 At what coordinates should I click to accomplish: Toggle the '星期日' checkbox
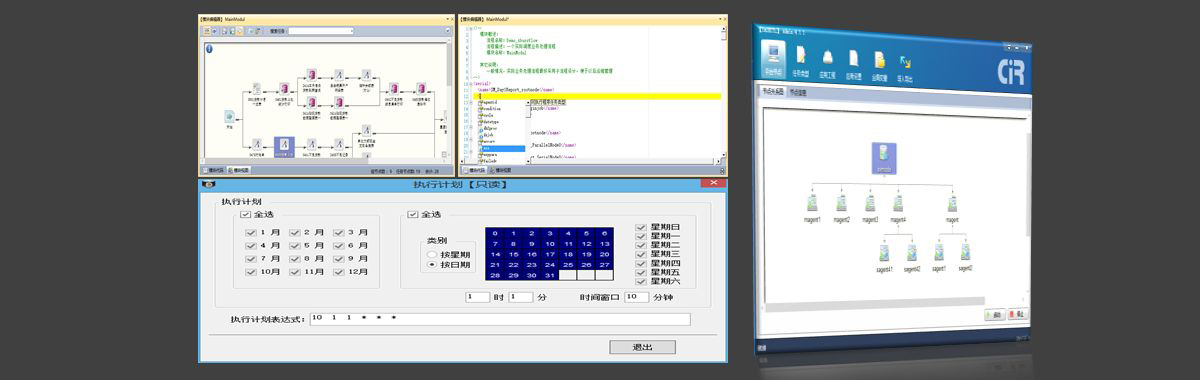(x=641, y=228)
